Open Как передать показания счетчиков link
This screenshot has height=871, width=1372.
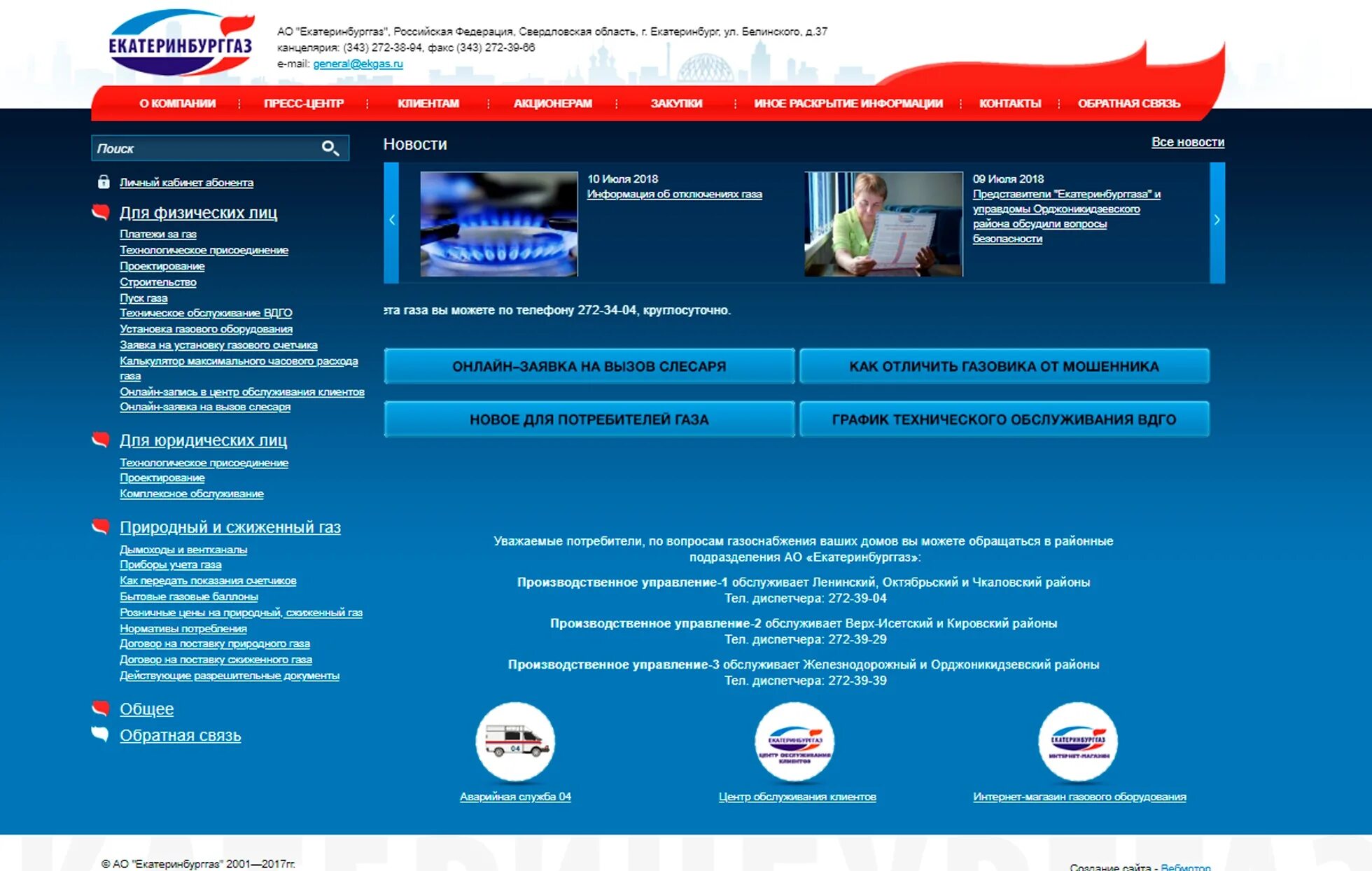pyautogui.click(x=208, y=581)
